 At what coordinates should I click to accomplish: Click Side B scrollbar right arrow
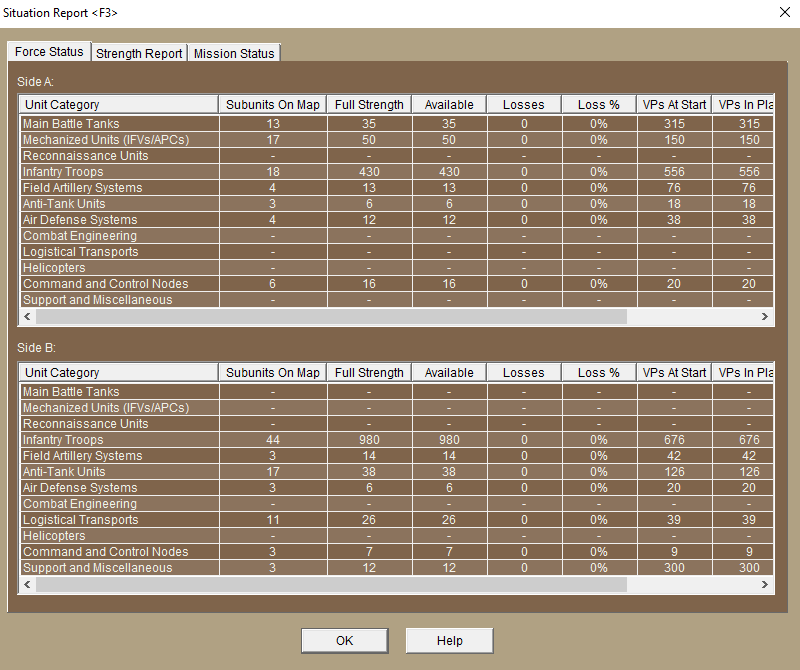click(x=764, y=584)
